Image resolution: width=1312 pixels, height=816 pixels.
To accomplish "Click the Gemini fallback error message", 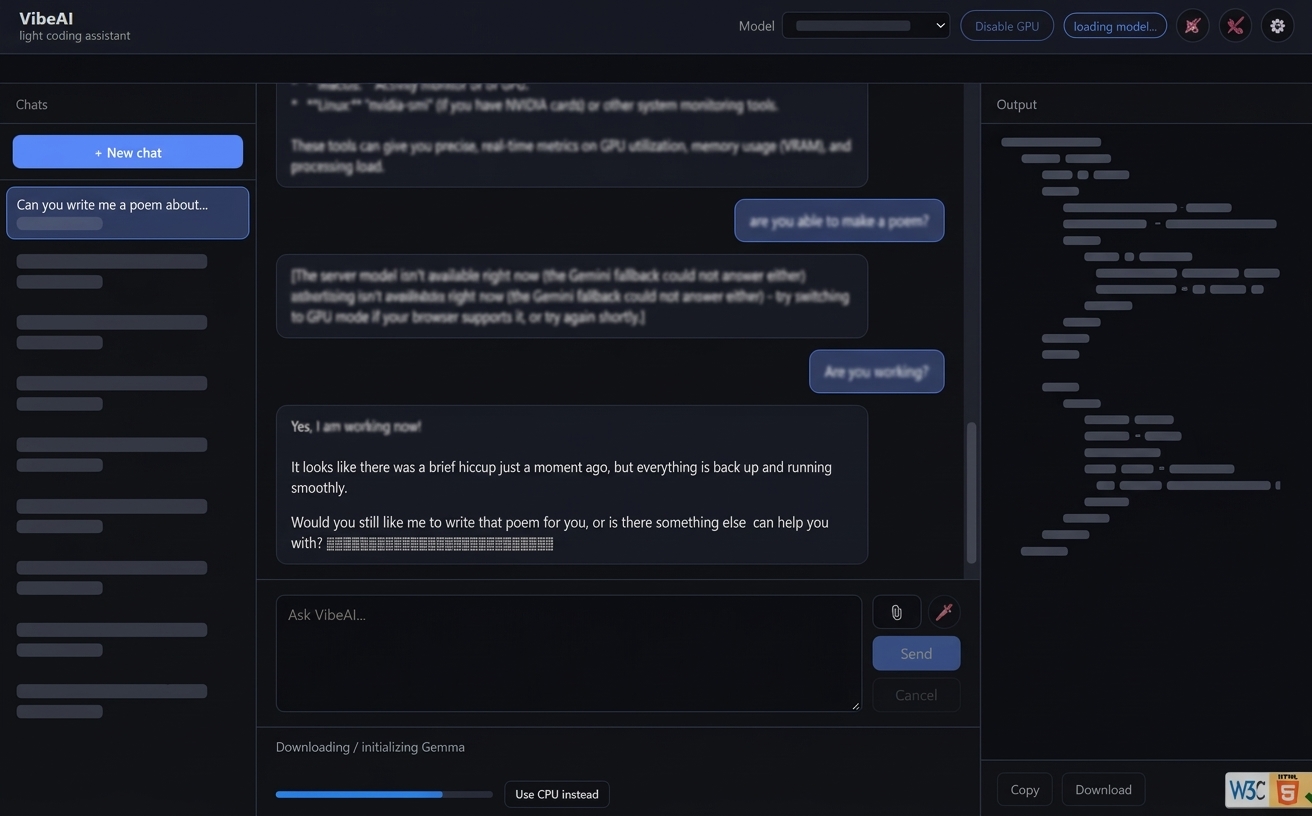I will [x=572, y=296].
